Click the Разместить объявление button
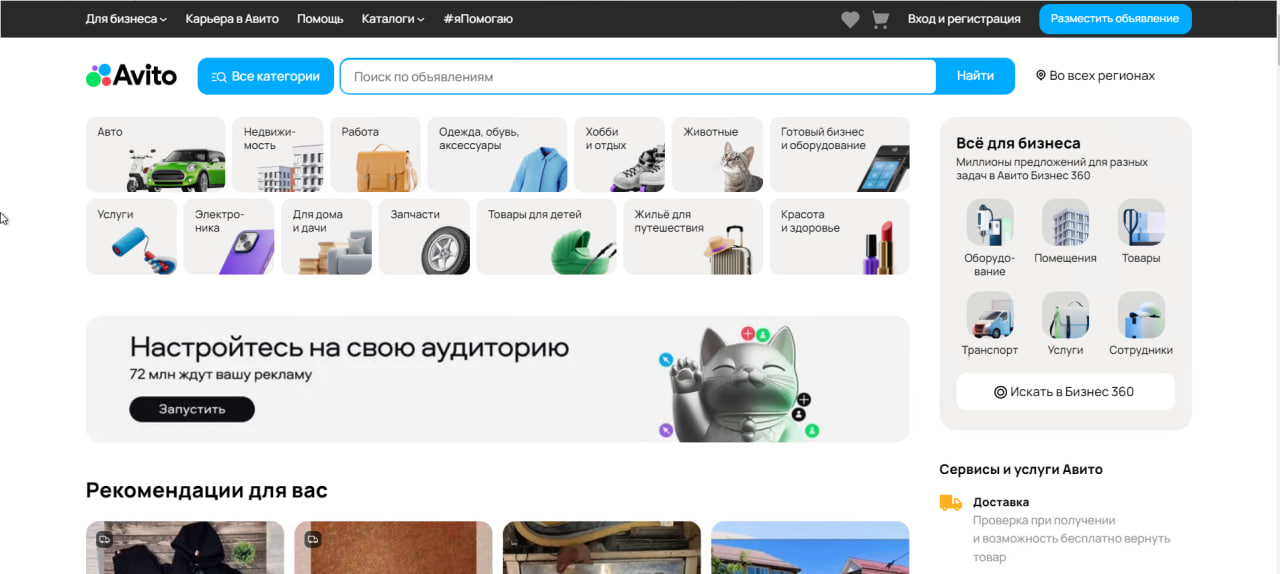The image size is (1280, 574). [x=1115, y=19]
